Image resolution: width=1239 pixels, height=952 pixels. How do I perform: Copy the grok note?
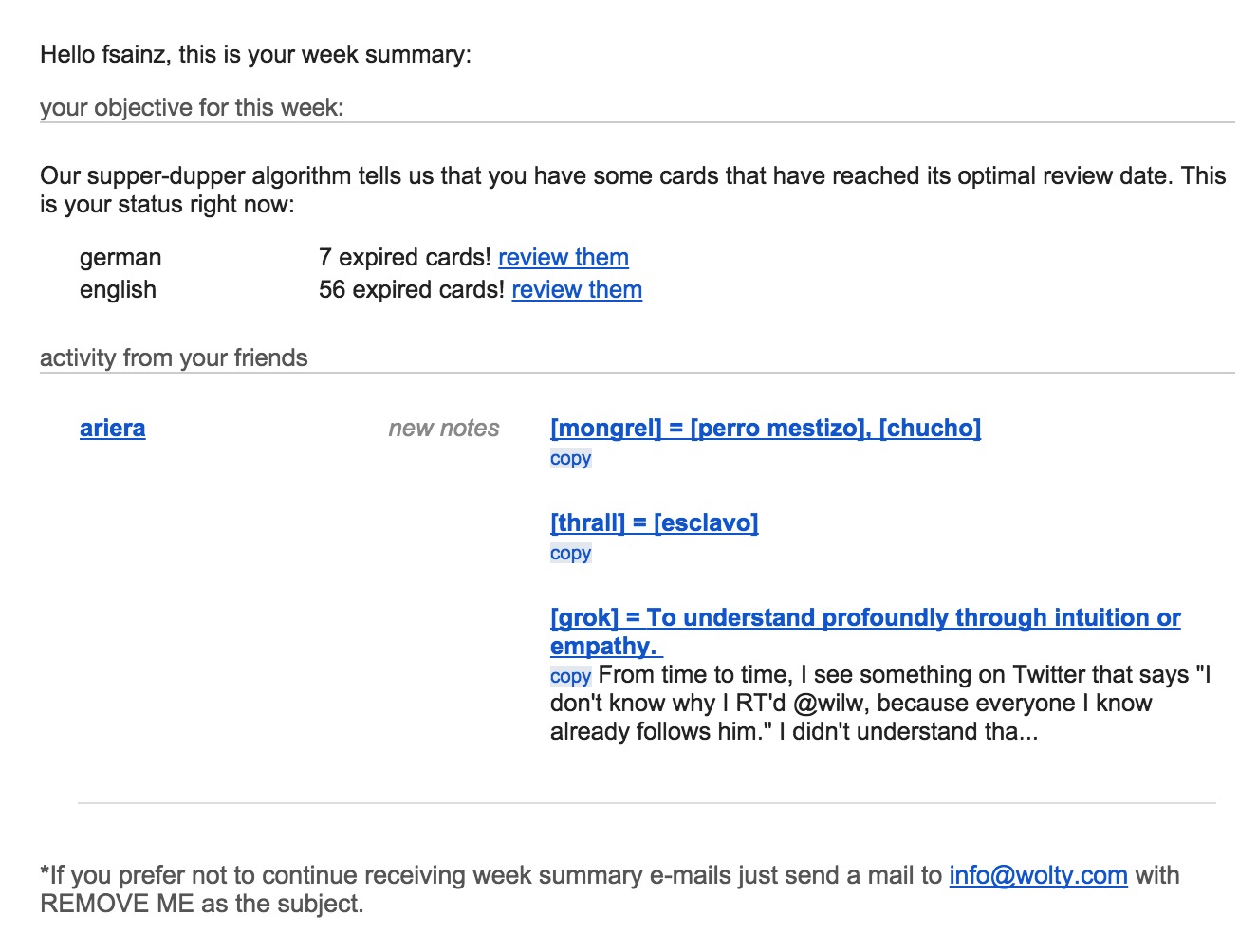coord(570,676)
